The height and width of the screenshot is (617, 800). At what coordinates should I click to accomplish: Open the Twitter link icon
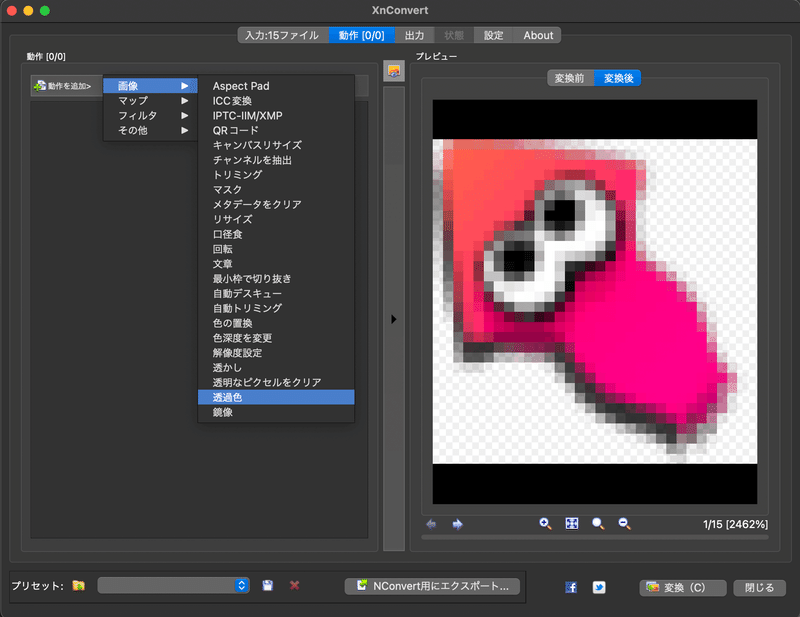(x=599, y=587)
